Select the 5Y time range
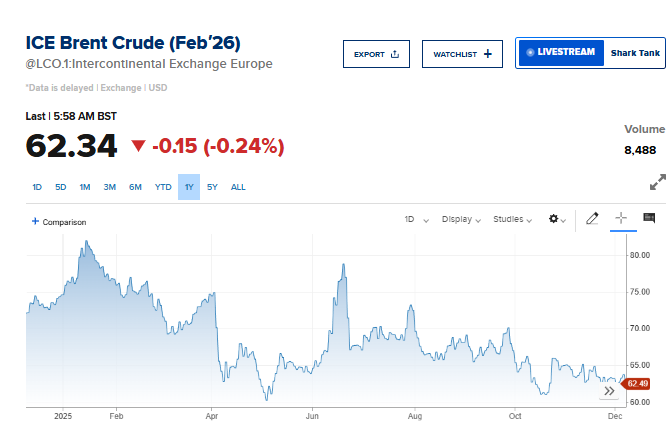 pyautogui.click(x=212, y=187)
